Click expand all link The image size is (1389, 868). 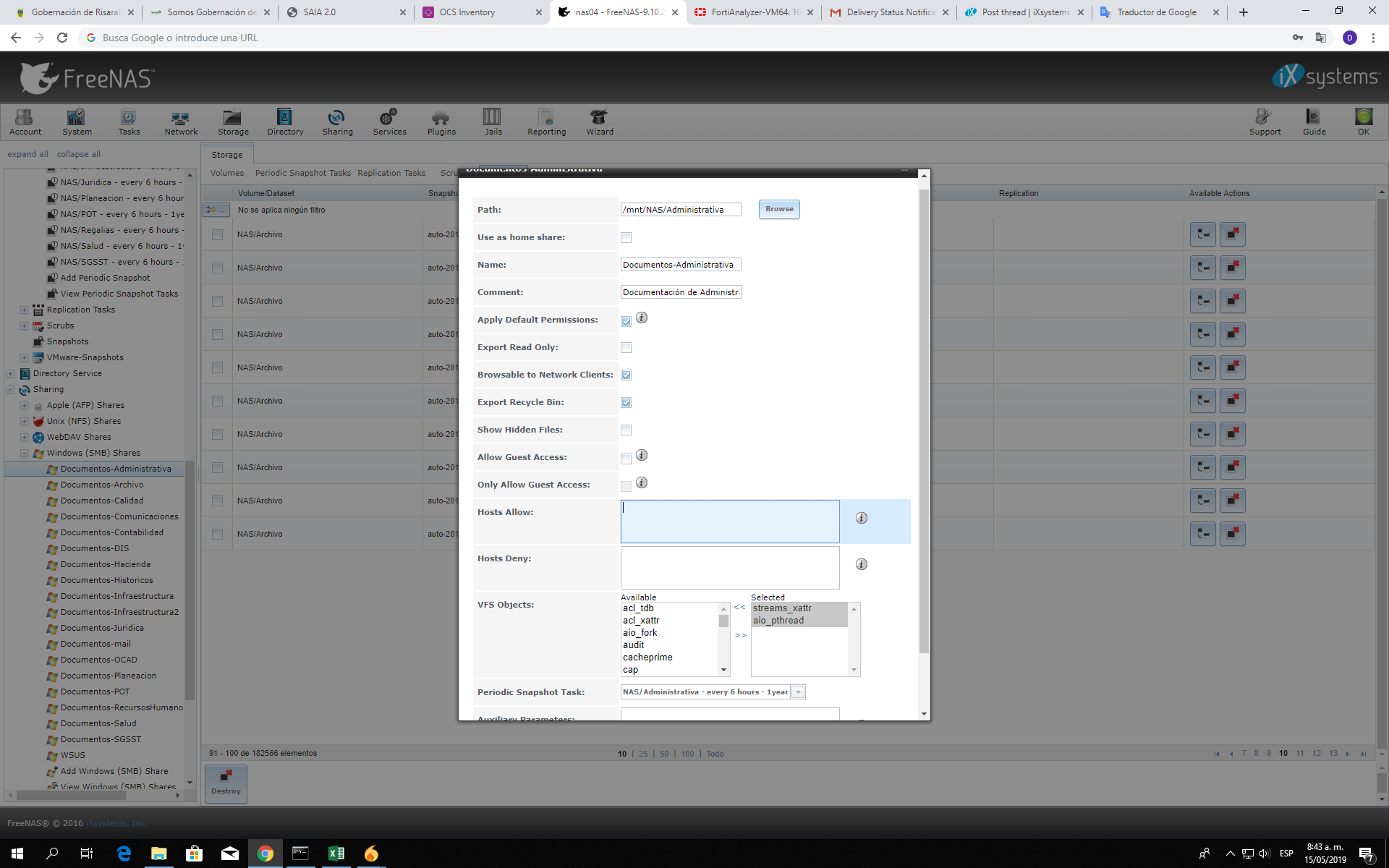pos(27,154)
